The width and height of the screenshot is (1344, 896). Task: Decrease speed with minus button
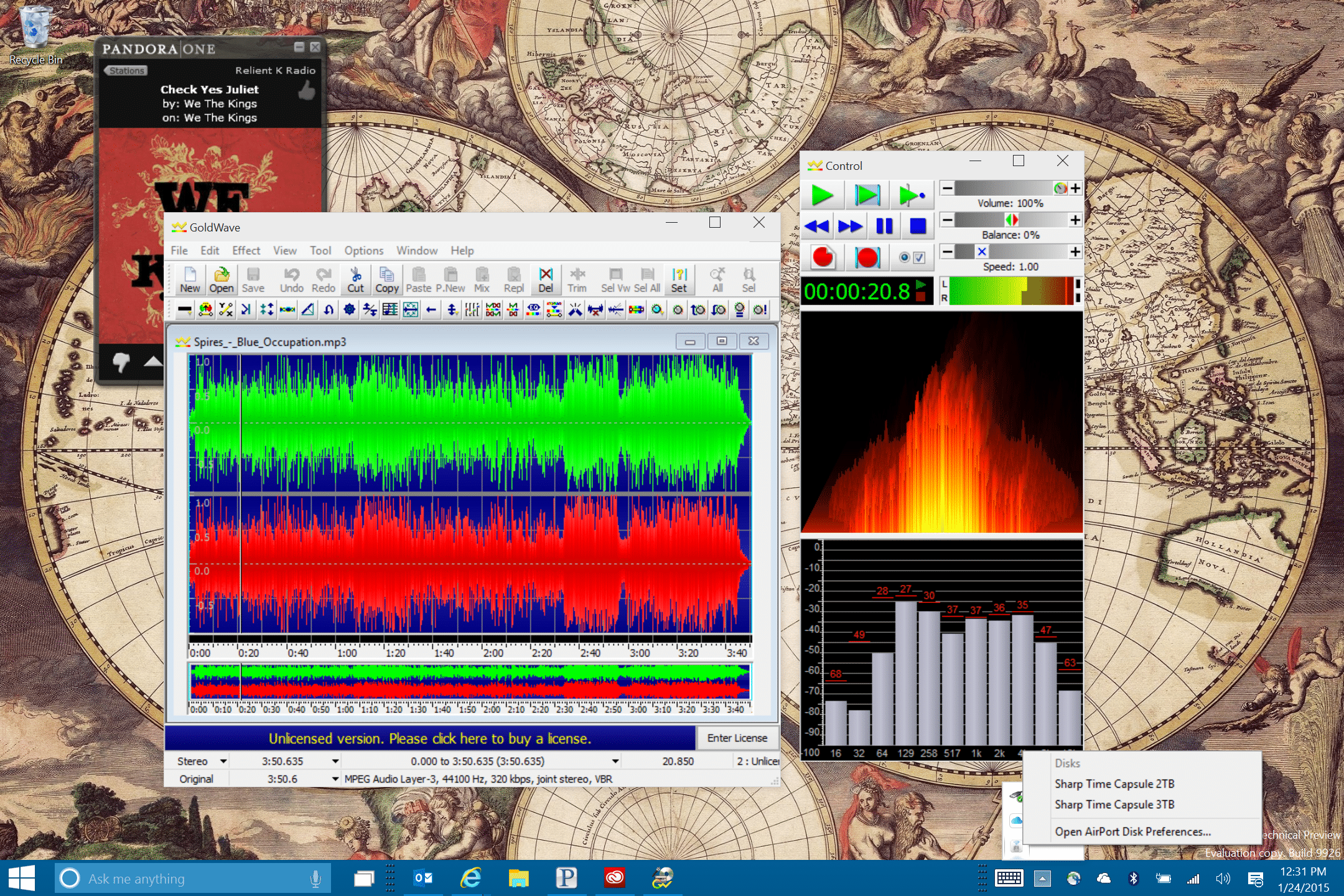(x=947, y=251)
